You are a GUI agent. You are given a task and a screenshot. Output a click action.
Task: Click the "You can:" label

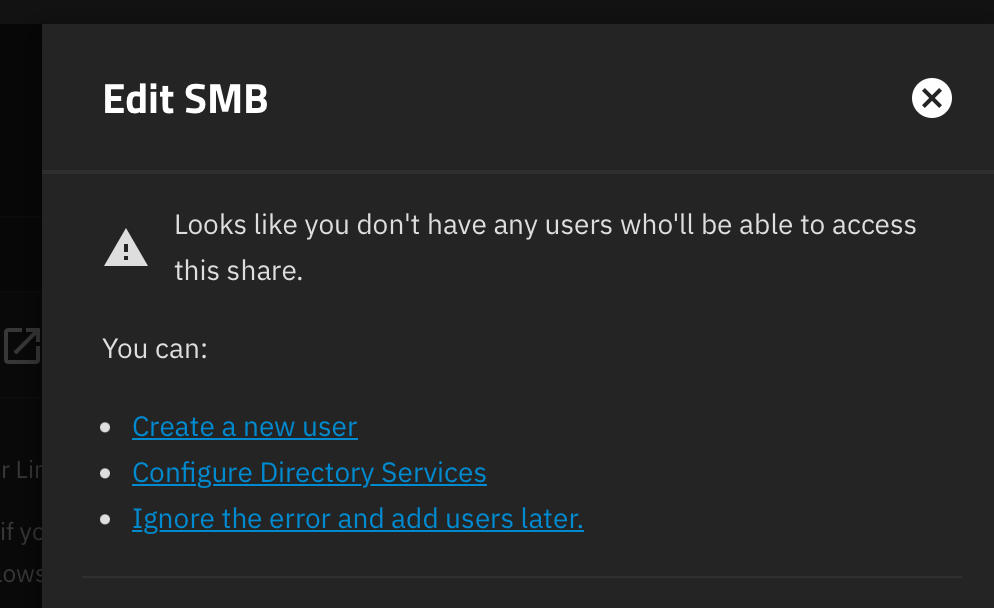pos(155,349)
